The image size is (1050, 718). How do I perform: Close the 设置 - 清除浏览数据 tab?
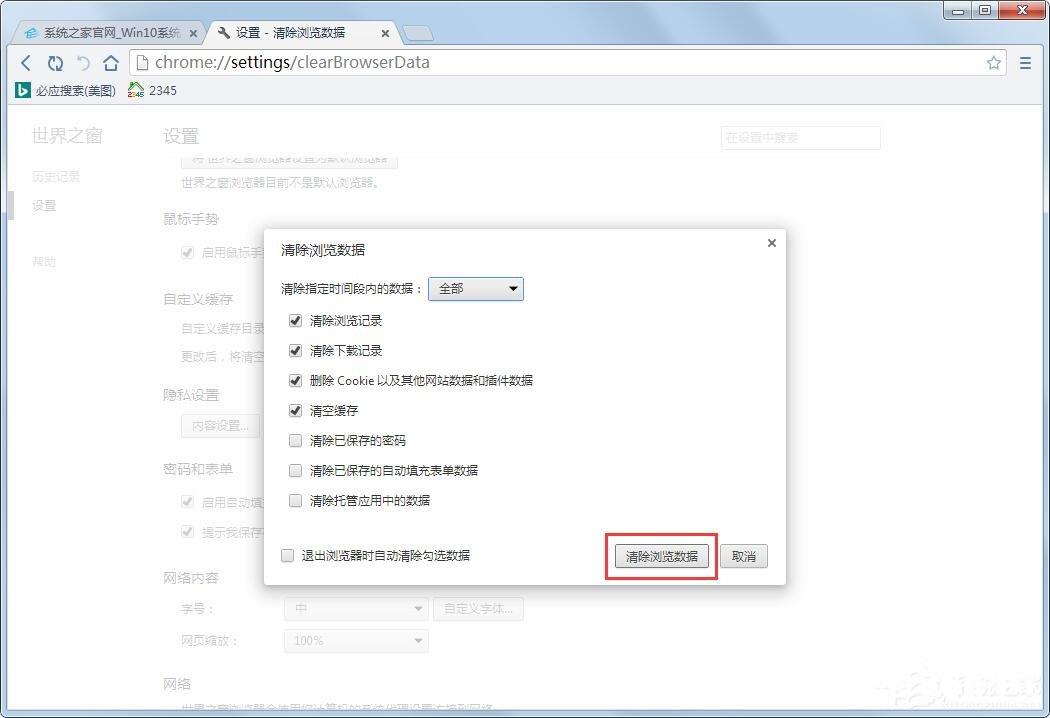click(385, 33)
